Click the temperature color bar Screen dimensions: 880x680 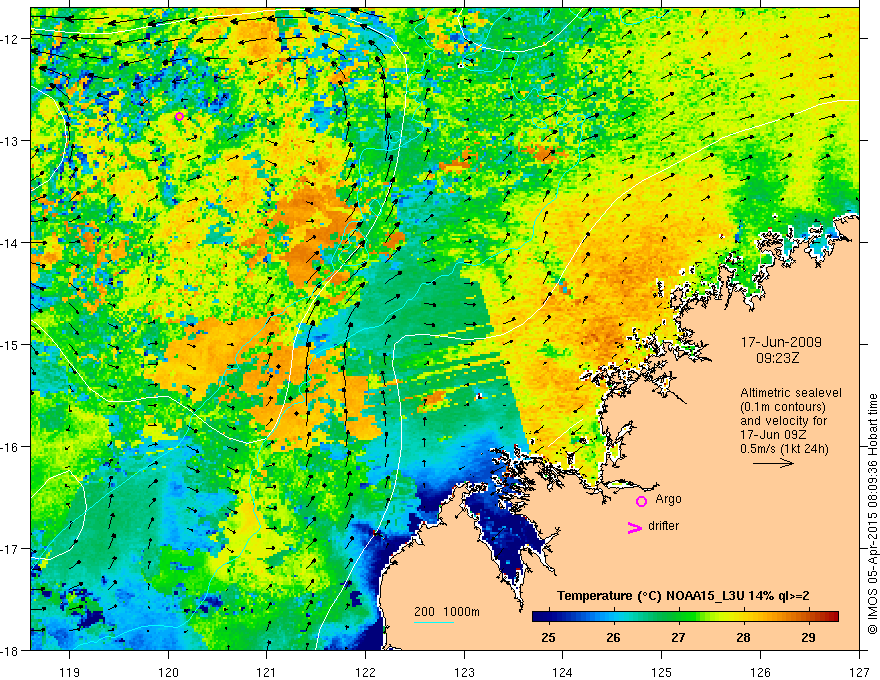coord(685,616)
